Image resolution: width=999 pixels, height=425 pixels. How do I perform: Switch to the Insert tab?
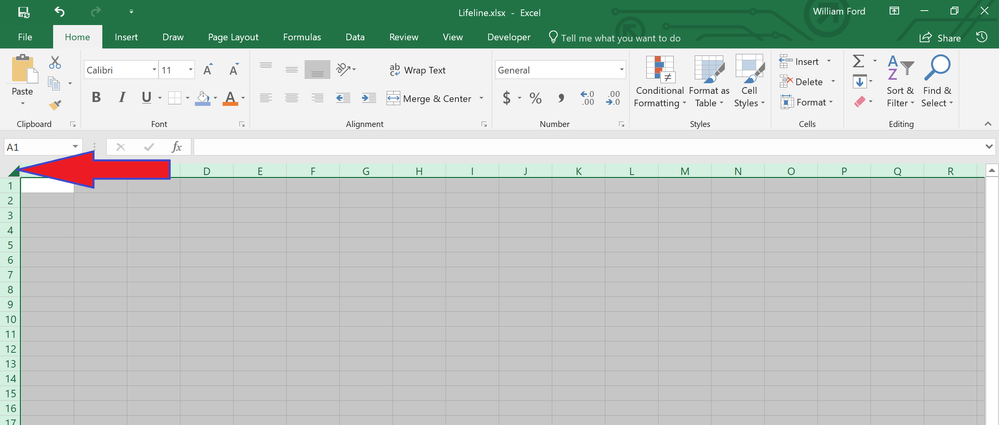[x=126, y=38]
